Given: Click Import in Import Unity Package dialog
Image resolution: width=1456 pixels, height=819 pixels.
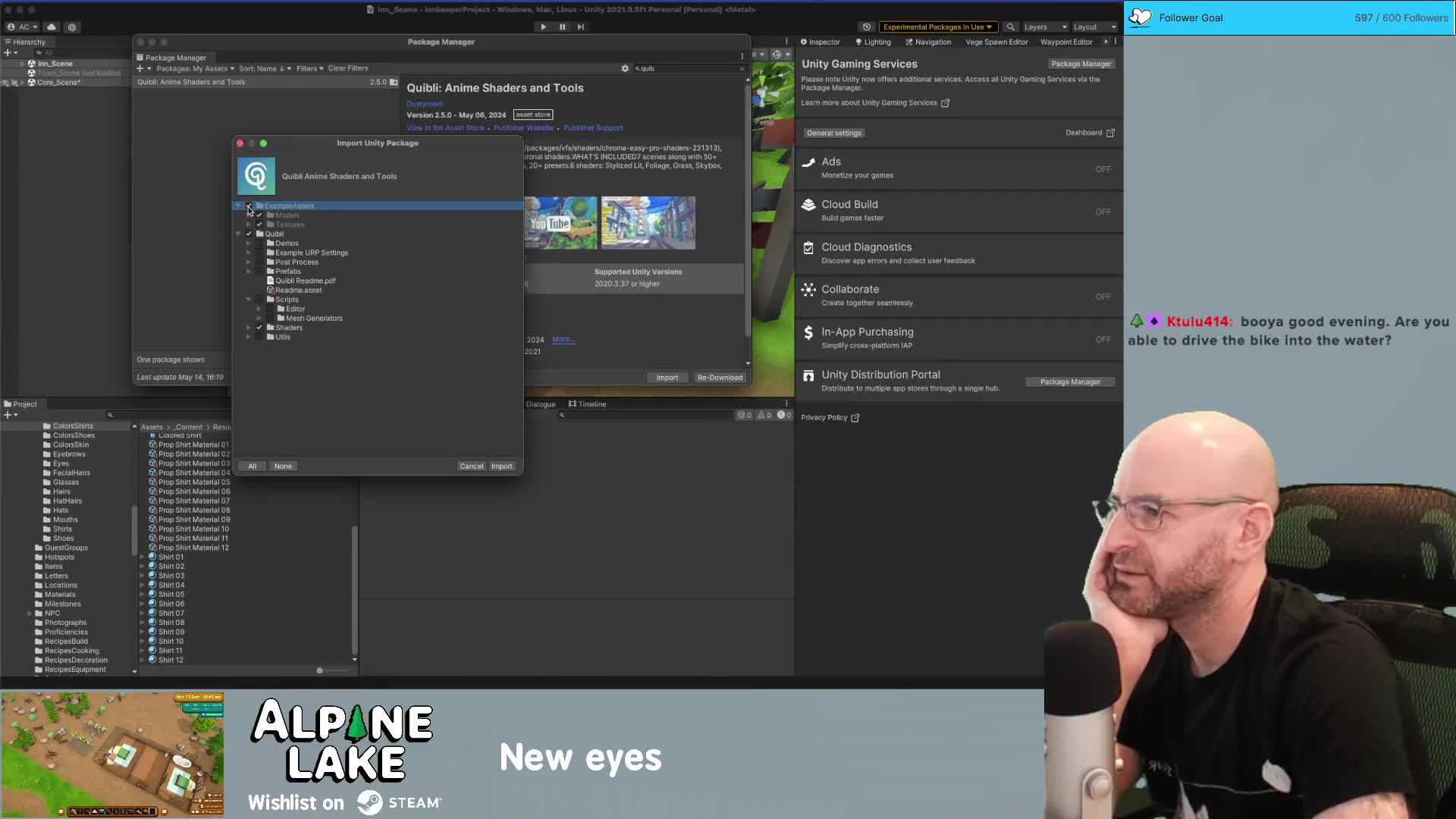Looking at the screenshot, I should [501, 466].
